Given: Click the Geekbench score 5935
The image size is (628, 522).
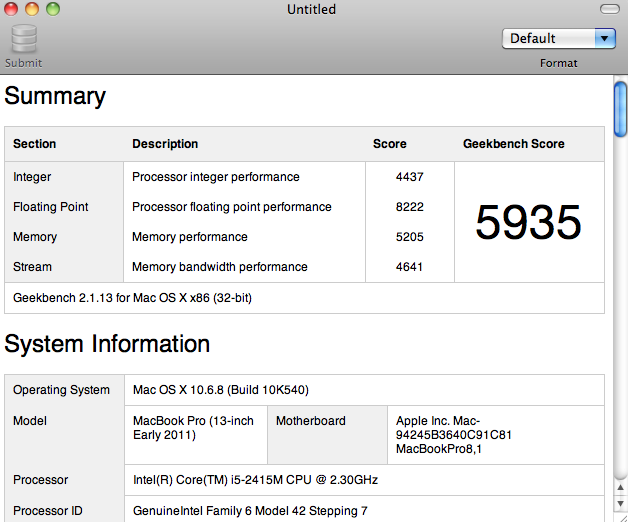Looking at the screenshot, I should click(528, 222).
